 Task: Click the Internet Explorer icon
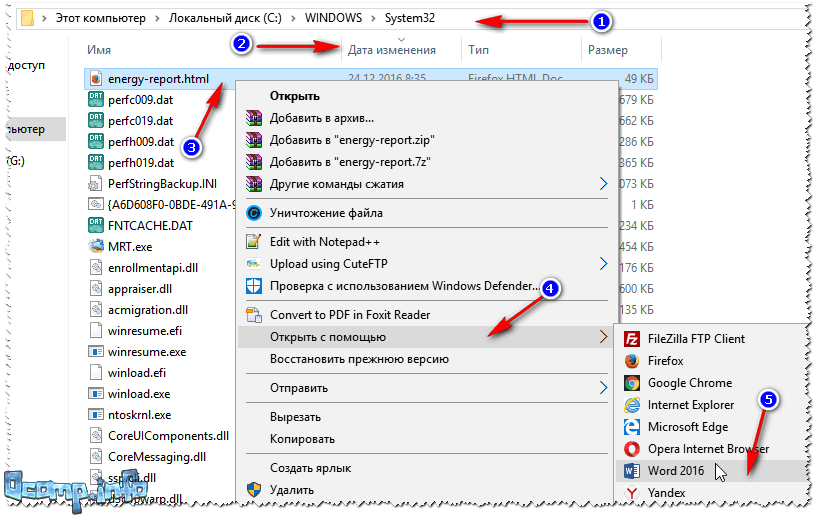tap(631, 405)
